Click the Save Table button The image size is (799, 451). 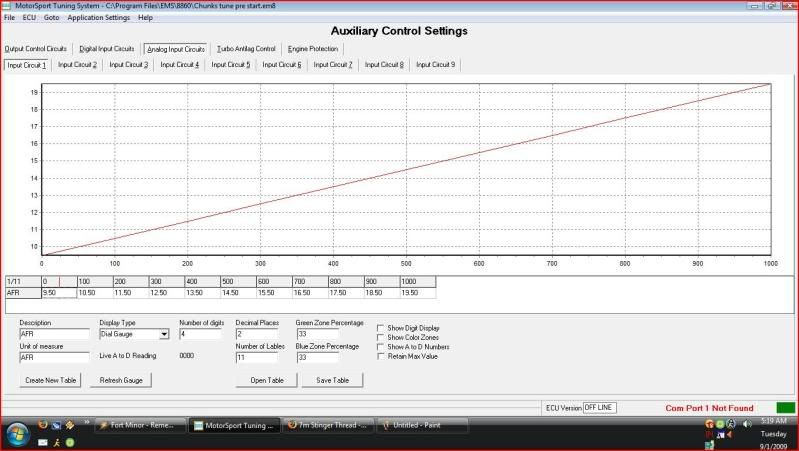[332, 380]
